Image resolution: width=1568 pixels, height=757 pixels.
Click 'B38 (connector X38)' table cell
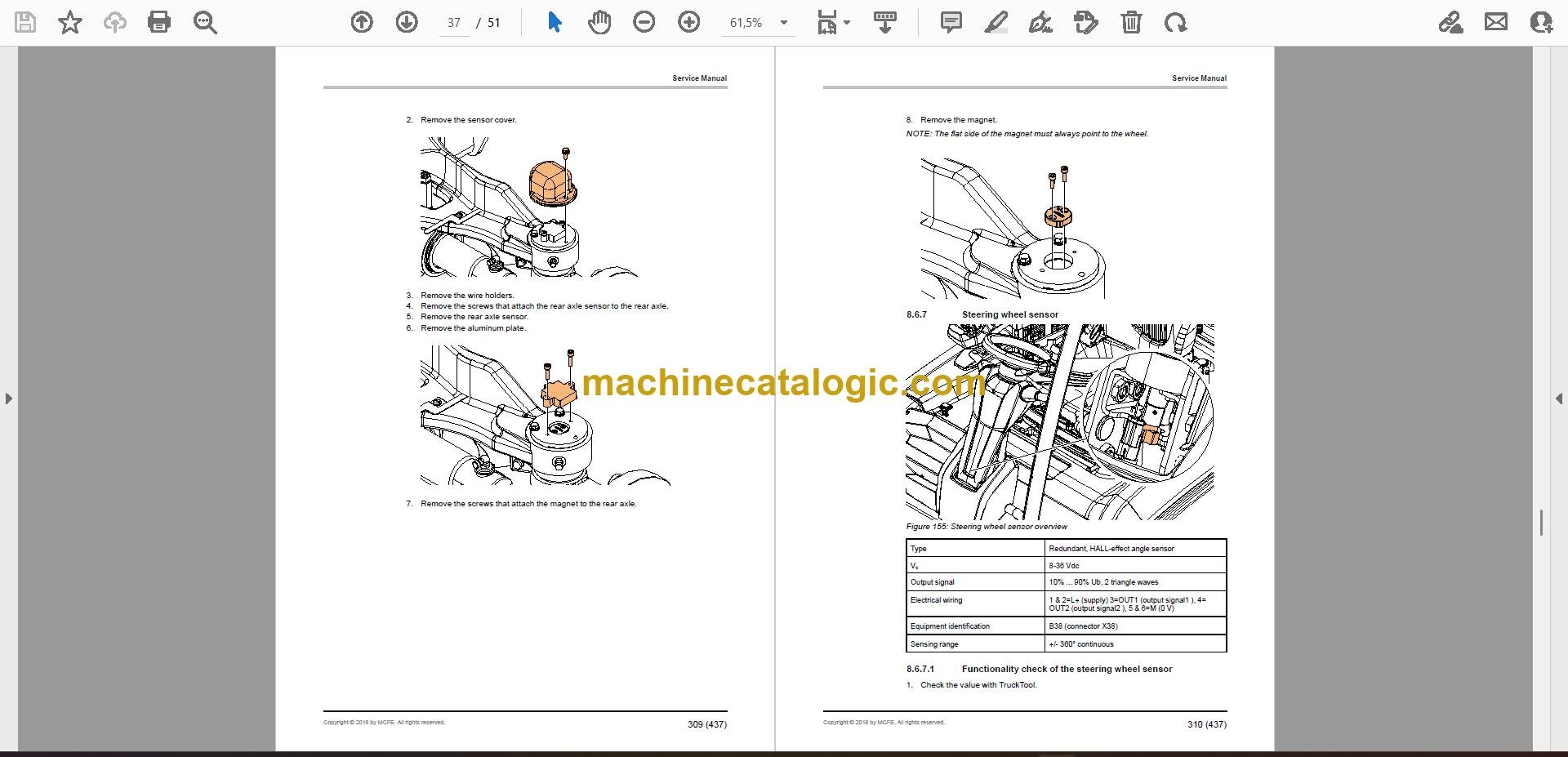(x=1136, y=626)
